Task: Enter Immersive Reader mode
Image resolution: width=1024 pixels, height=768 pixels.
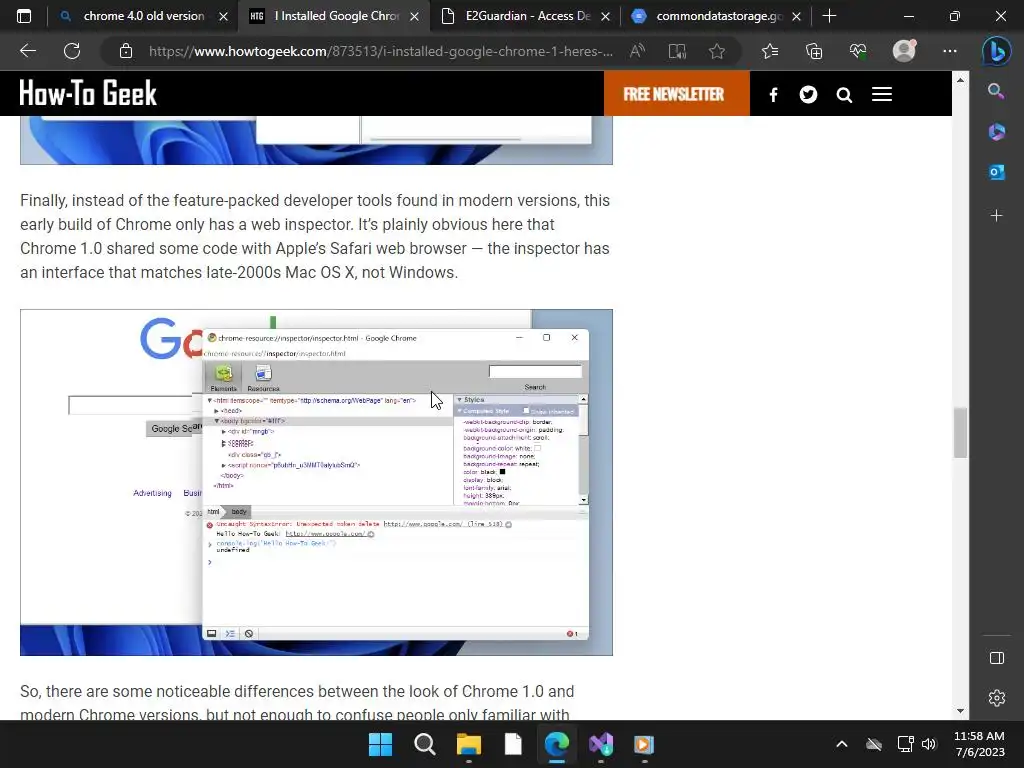Action: pyautogui.click(x=677, y=51)
